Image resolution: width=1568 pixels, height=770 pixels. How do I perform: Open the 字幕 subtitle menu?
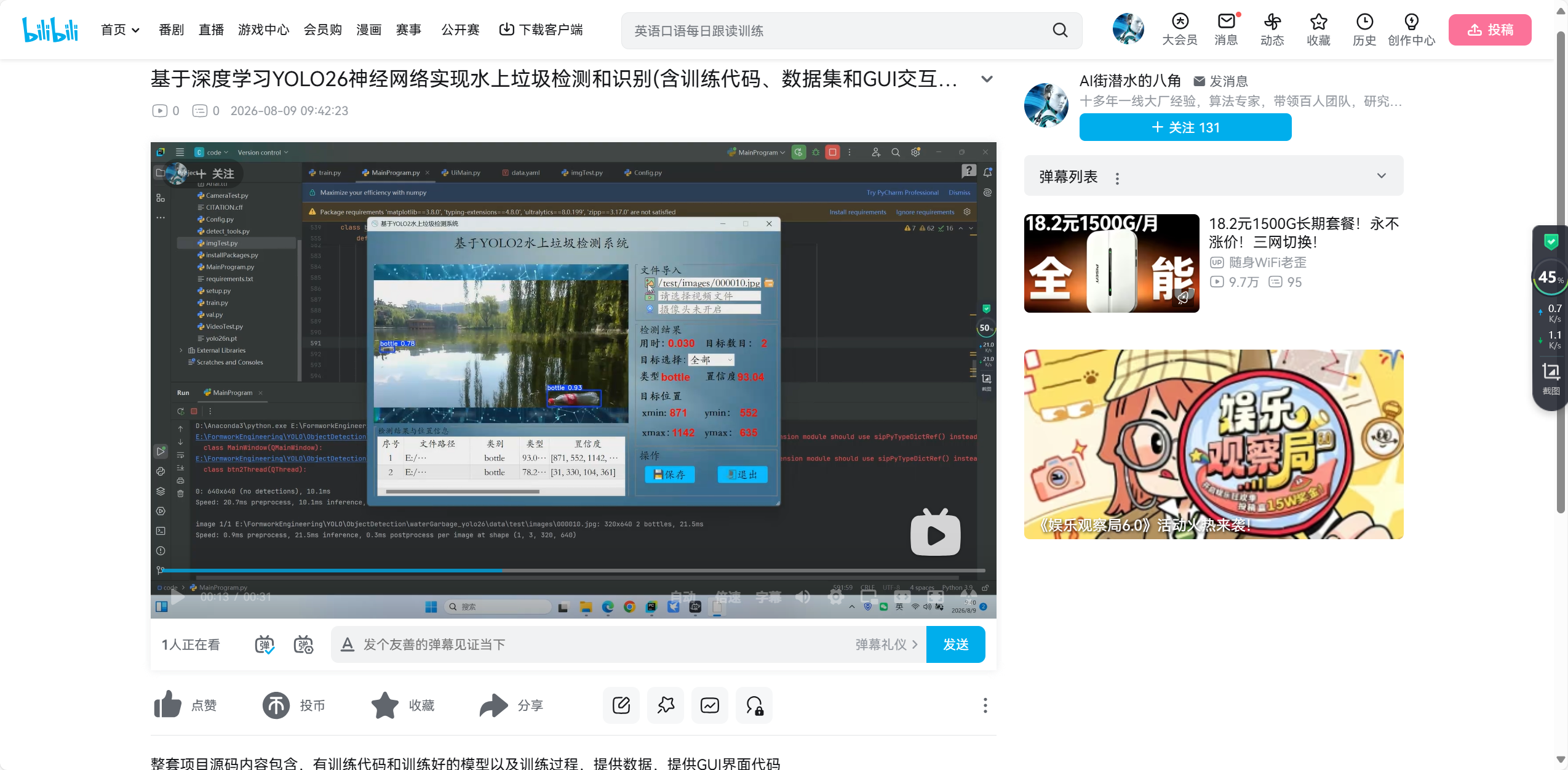768,596
